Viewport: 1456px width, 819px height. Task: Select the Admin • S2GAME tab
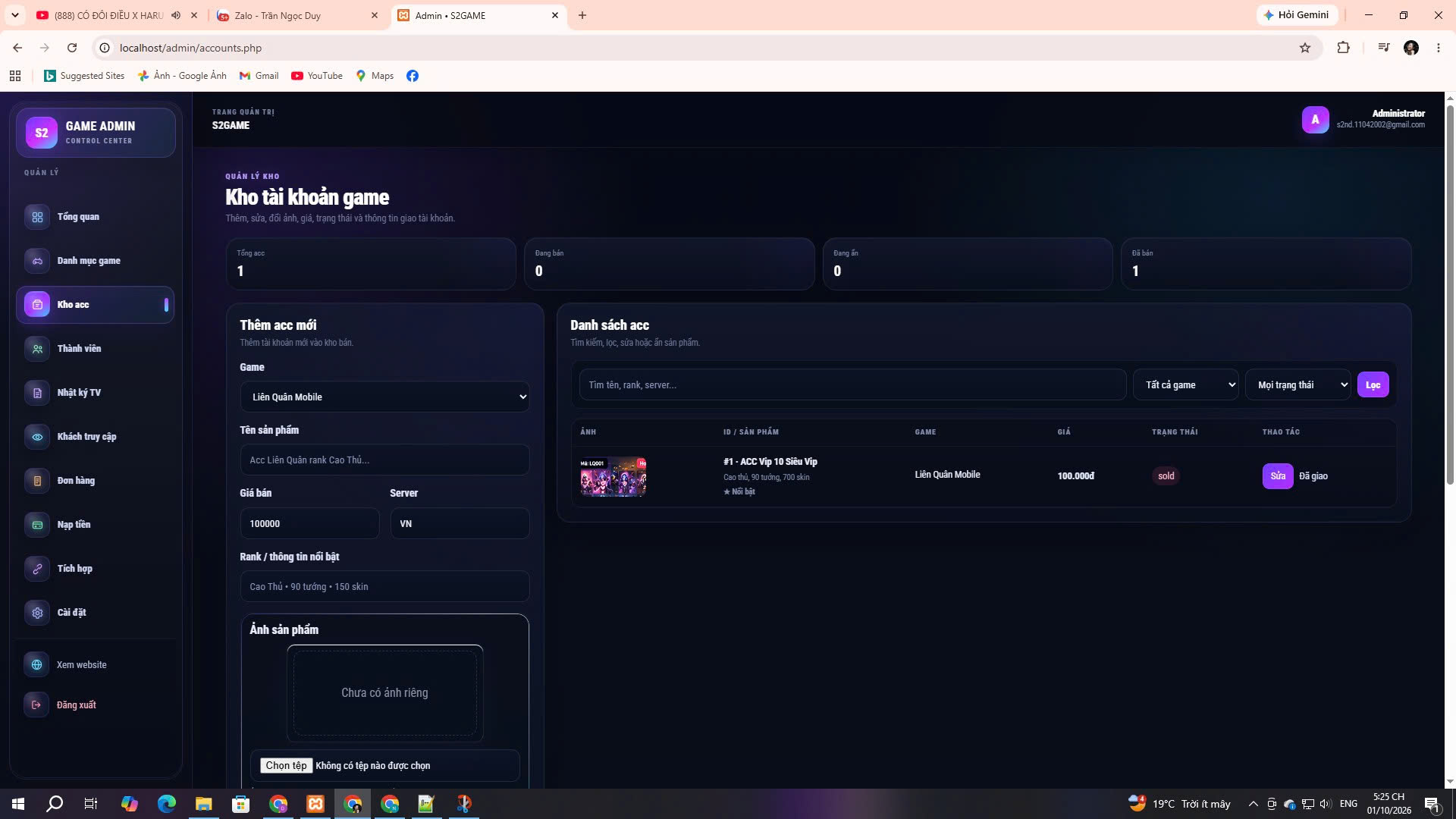point(479,15)
